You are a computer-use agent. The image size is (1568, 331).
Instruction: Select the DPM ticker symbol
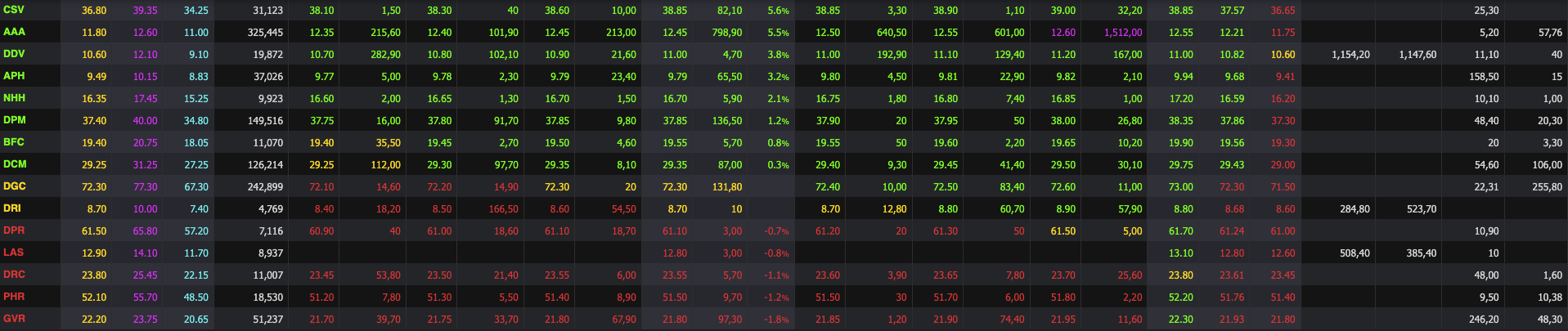15,120
